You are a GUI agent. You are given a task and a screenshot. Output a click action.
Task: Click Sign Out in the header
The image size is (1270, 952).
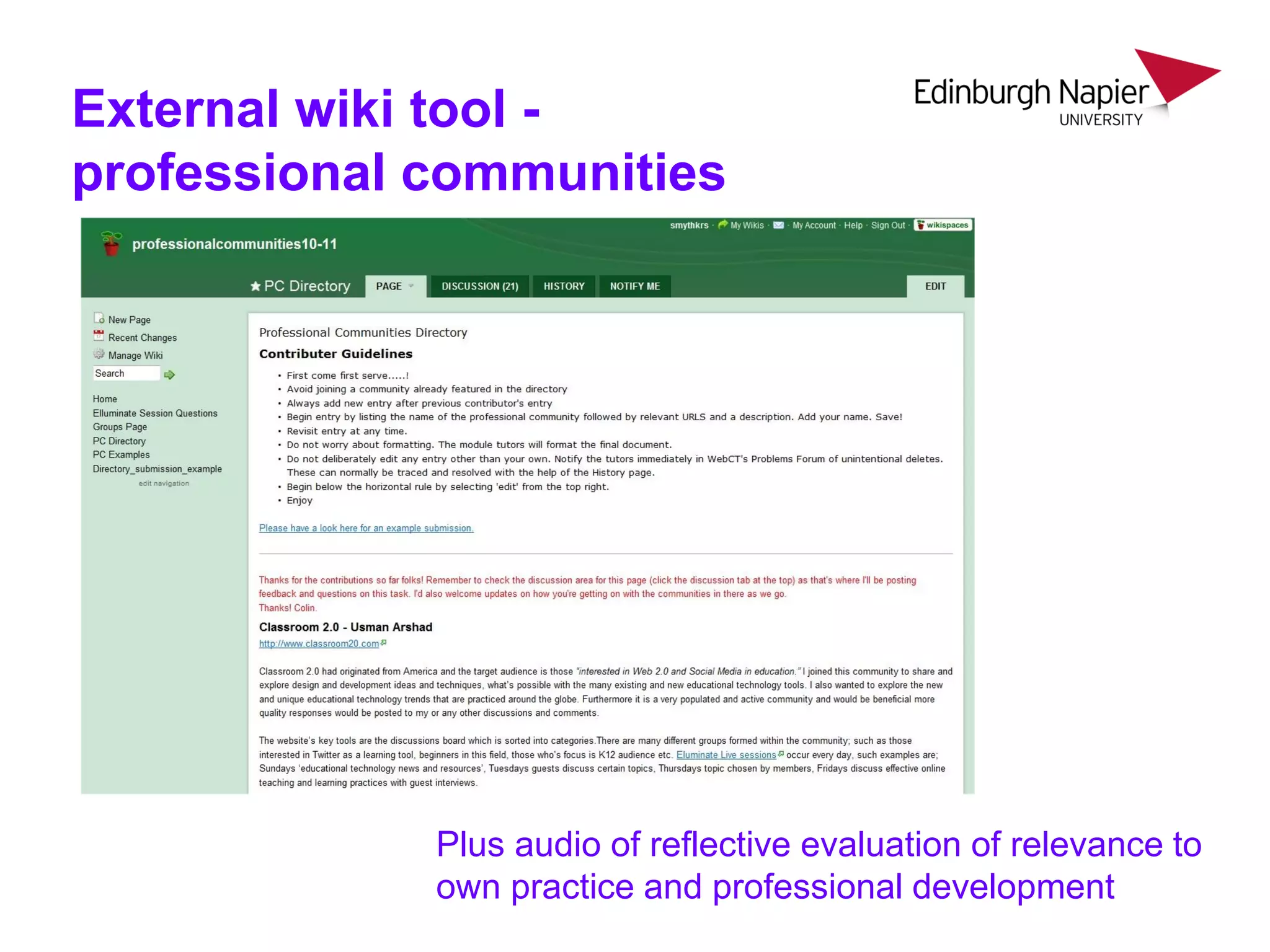[887, 226]
